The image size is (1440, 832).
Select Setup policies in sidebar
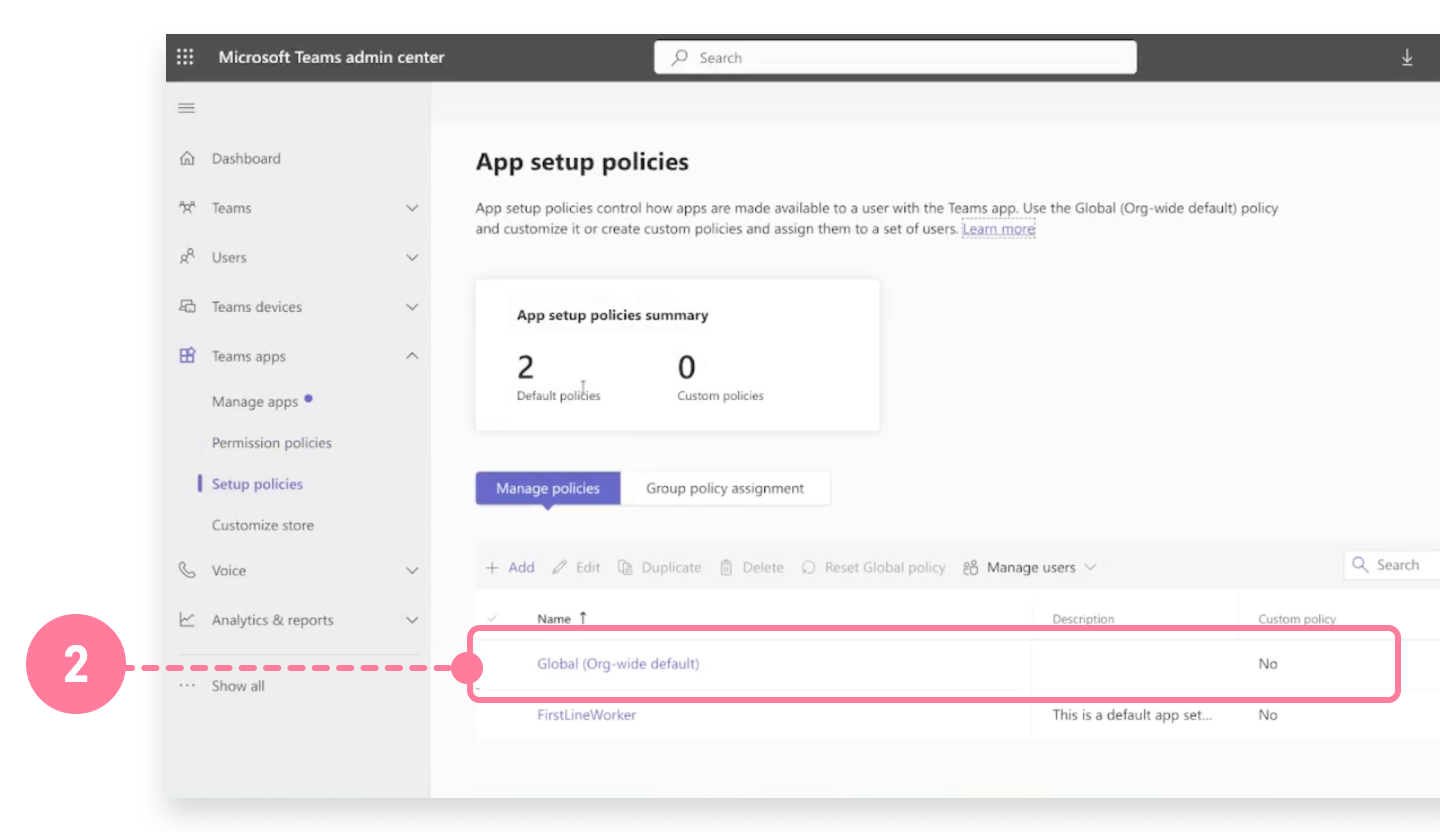257,484
